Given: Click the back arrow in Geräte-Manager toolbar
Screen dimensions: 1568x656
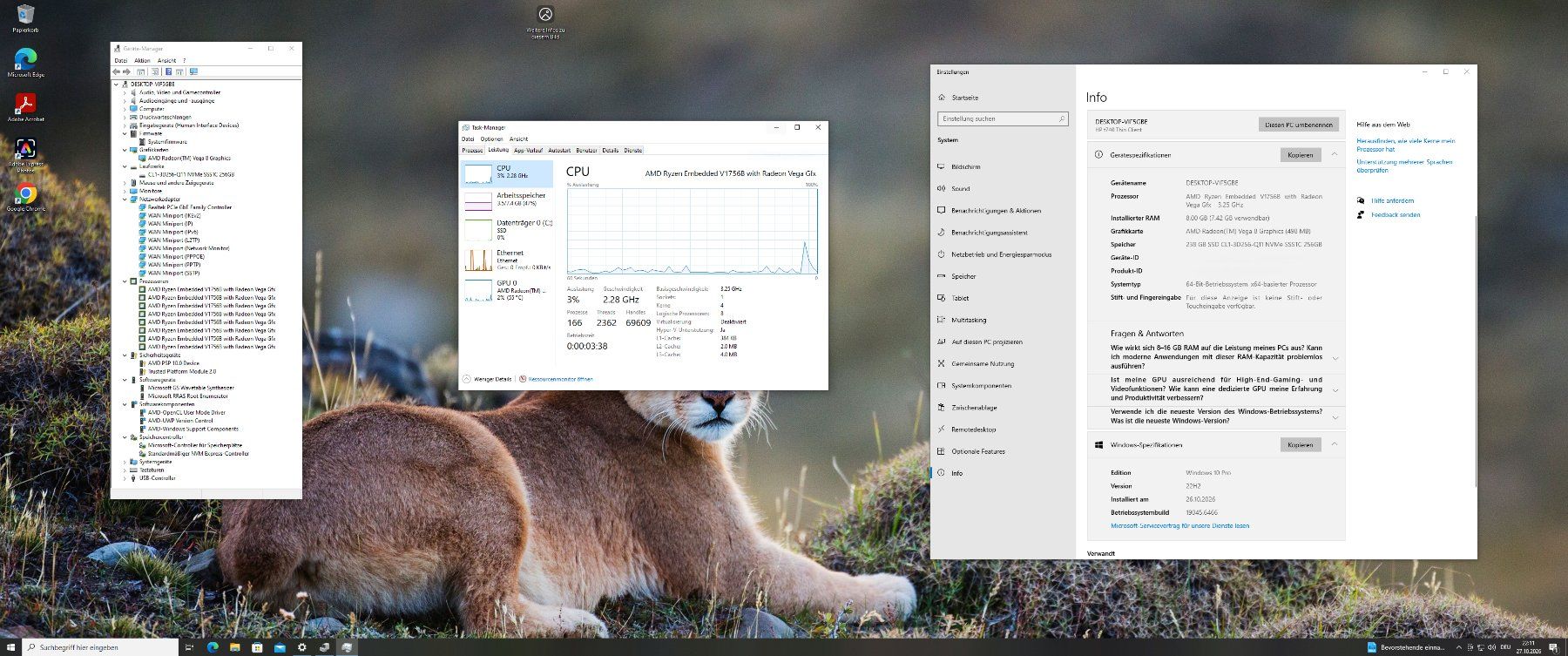Looking at the screenshot, I should [117, 71].
